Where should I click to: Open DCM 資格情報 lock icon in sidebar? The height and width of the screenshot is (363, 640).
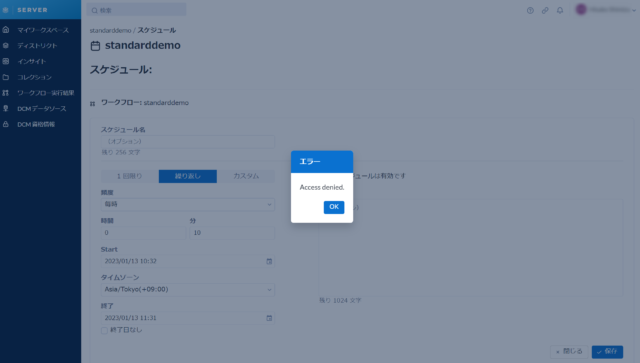6,124
